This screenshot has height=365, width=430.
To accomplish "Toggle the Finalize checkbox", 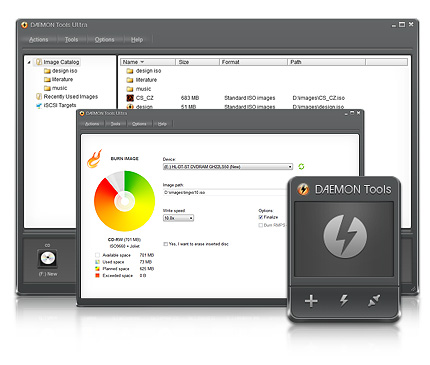I will point(261,217).
